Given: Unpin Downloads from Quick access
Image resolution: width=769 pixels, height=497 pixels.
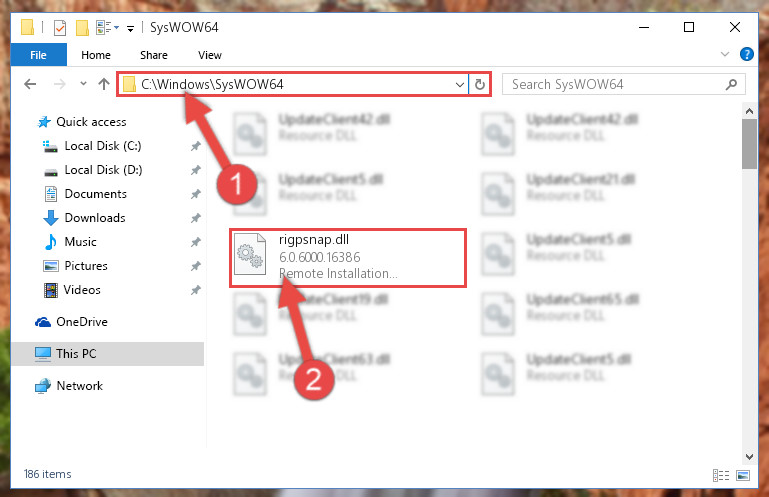Looking at the screenshot, I should [196, 218].
